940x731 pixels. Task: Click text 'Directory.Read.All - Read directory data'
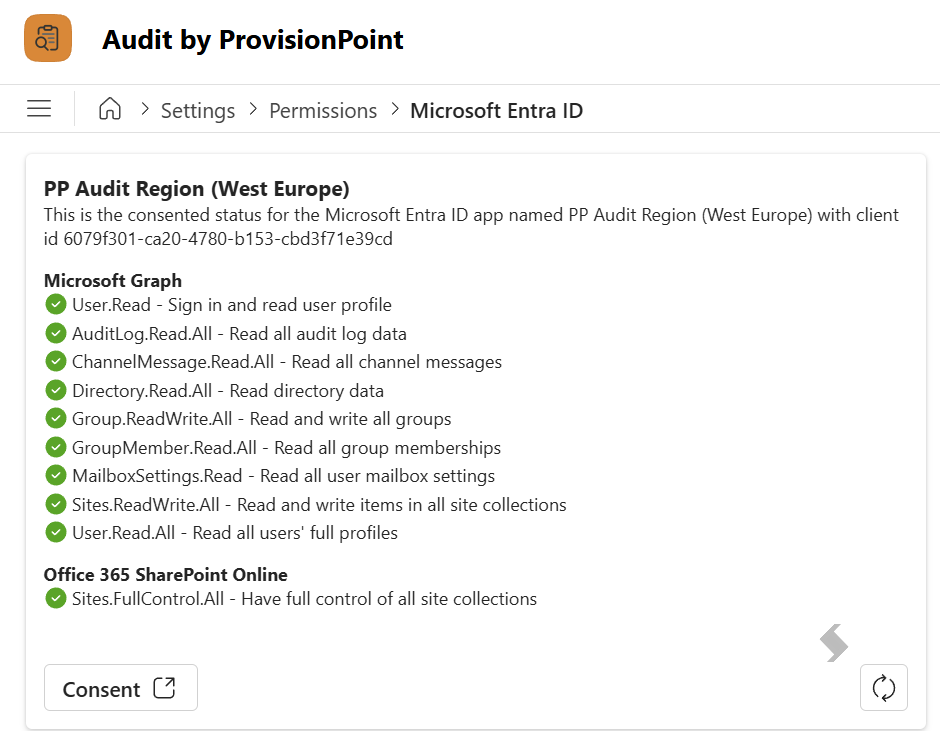[228, 390]
